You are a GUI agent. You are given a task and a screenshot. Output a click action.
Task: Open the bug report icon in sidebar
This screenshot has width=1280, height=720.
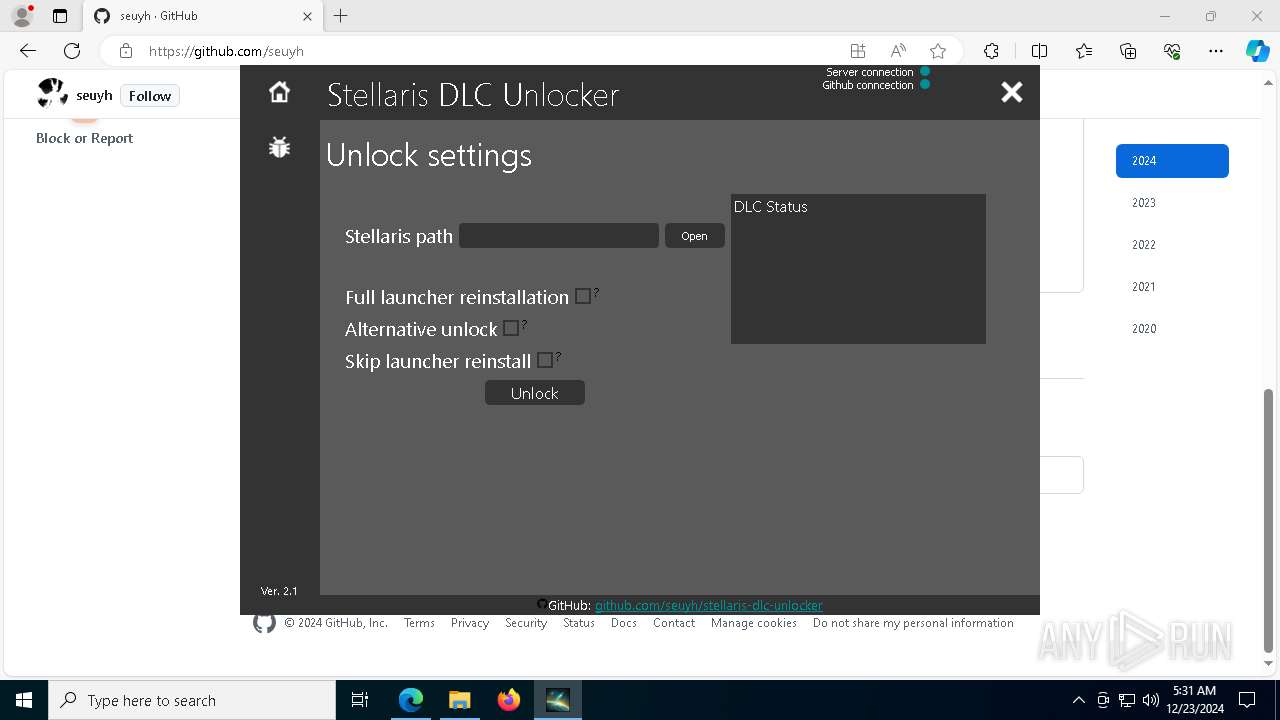(279, 147)
